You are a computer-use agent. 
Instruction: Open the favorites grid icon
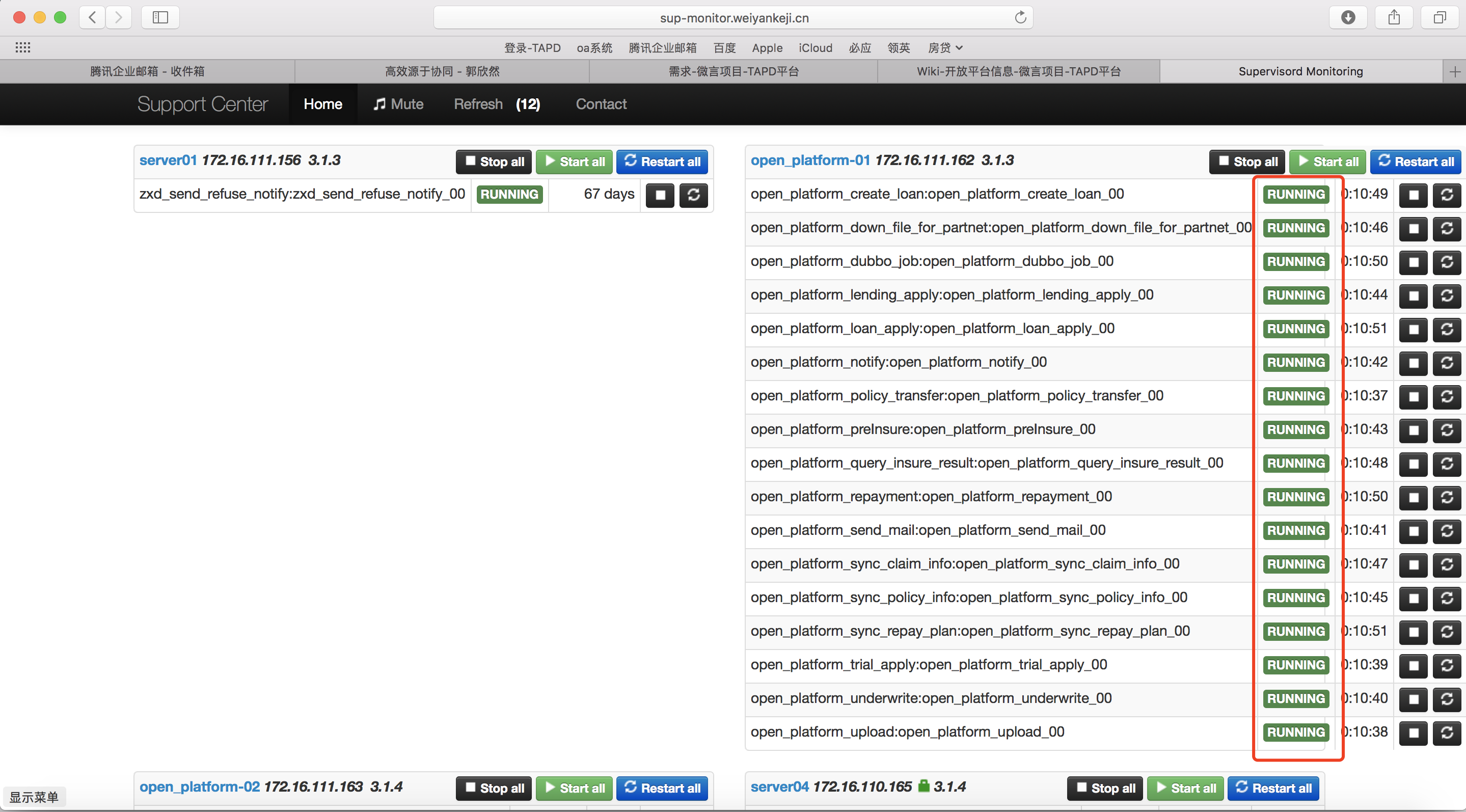click(x=23, y=48)
